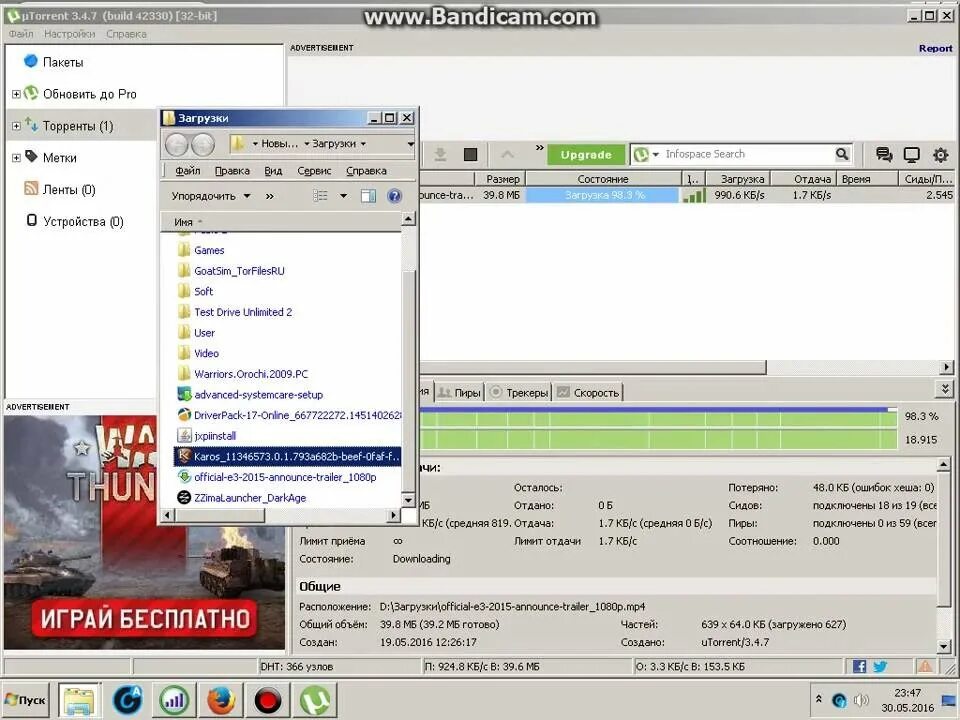Select official-e3-2015-announce-trailer_1080p file
Viewport: 960px width, 720px height.
tap(285, 477)
